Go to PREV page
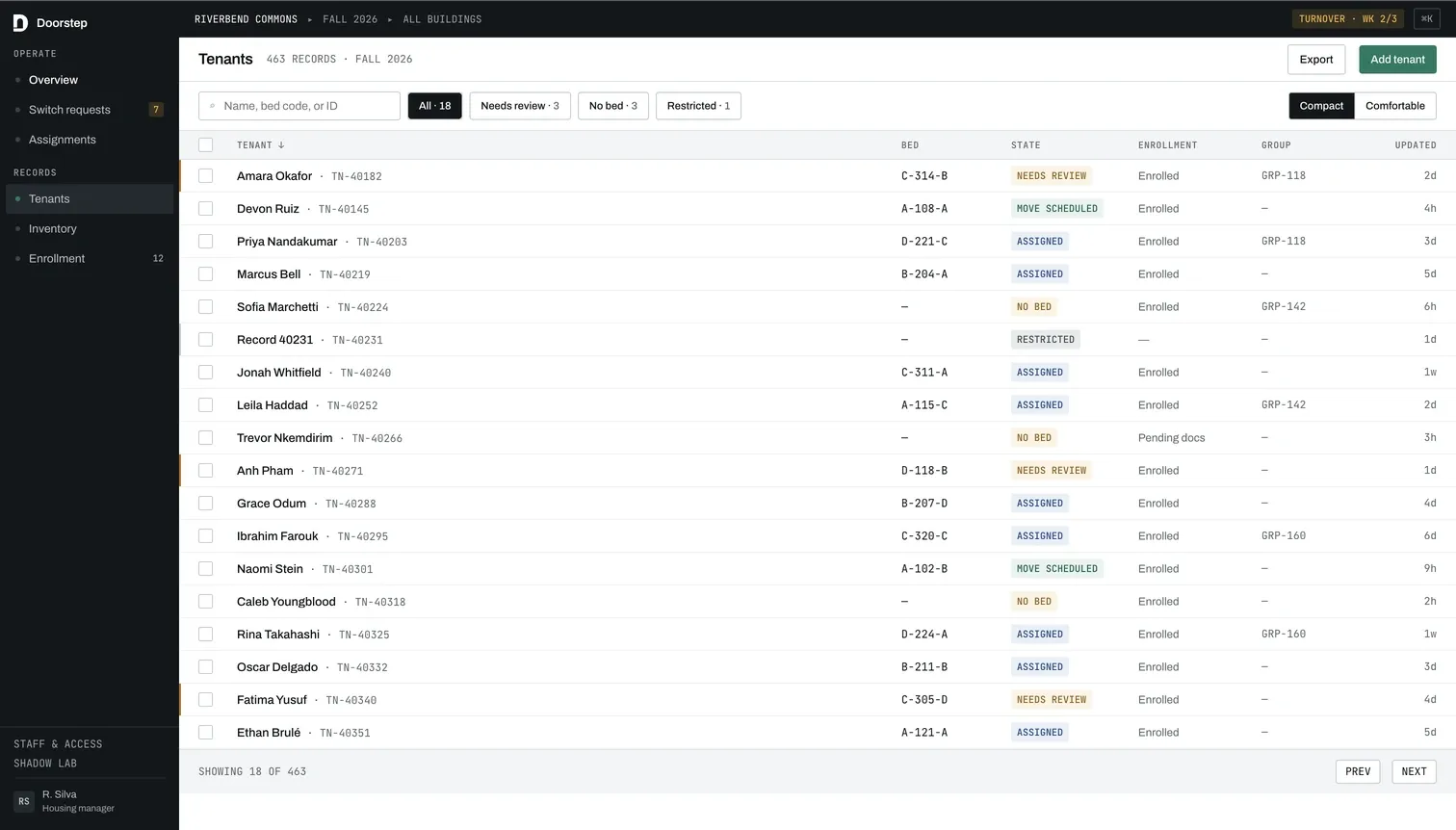 1358,771
